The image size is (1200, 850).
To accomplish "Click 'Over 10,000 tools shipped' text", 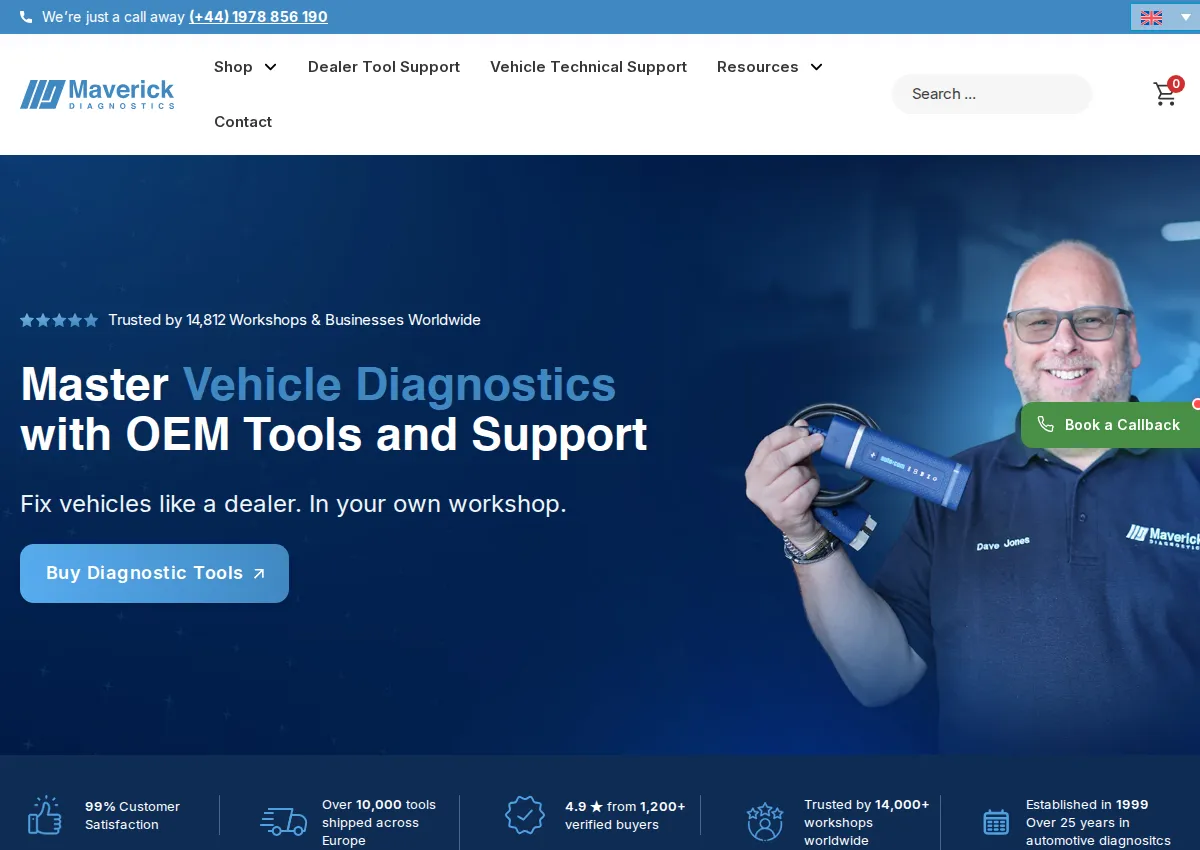I will coord(379,822).
